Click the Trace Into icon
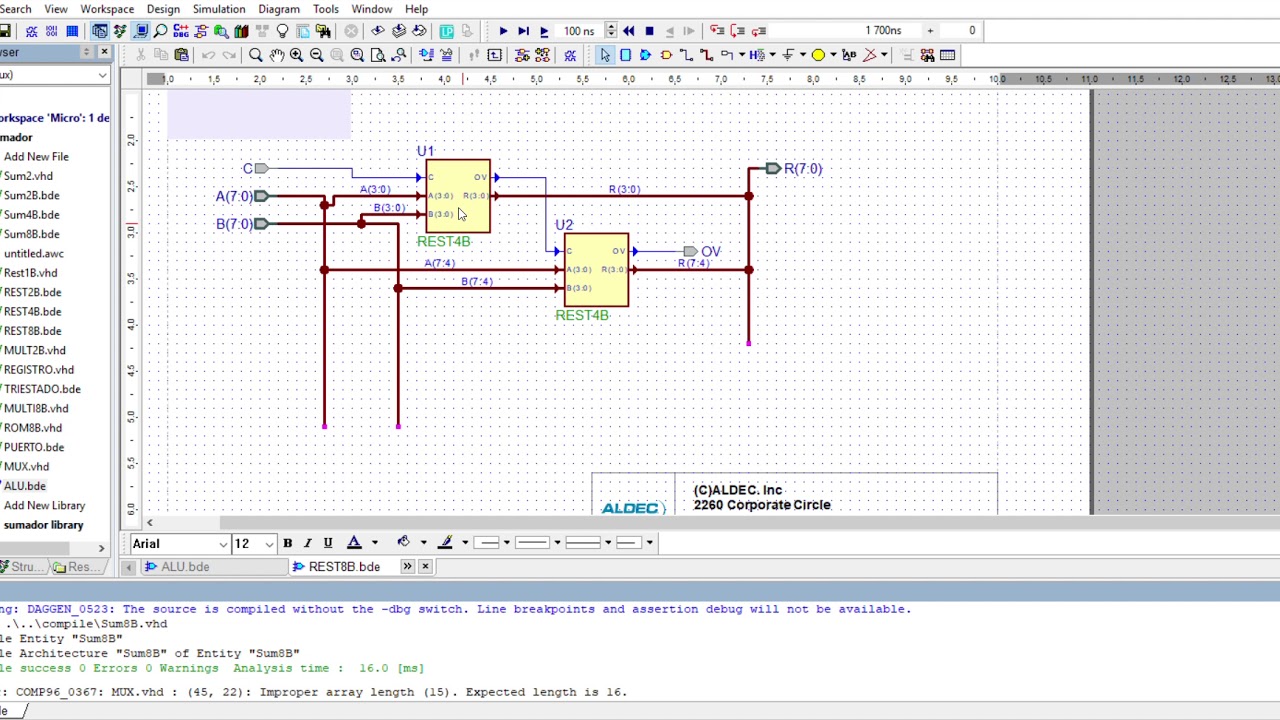This screenshot has width=1280, height=720. (x=717, y=31)
